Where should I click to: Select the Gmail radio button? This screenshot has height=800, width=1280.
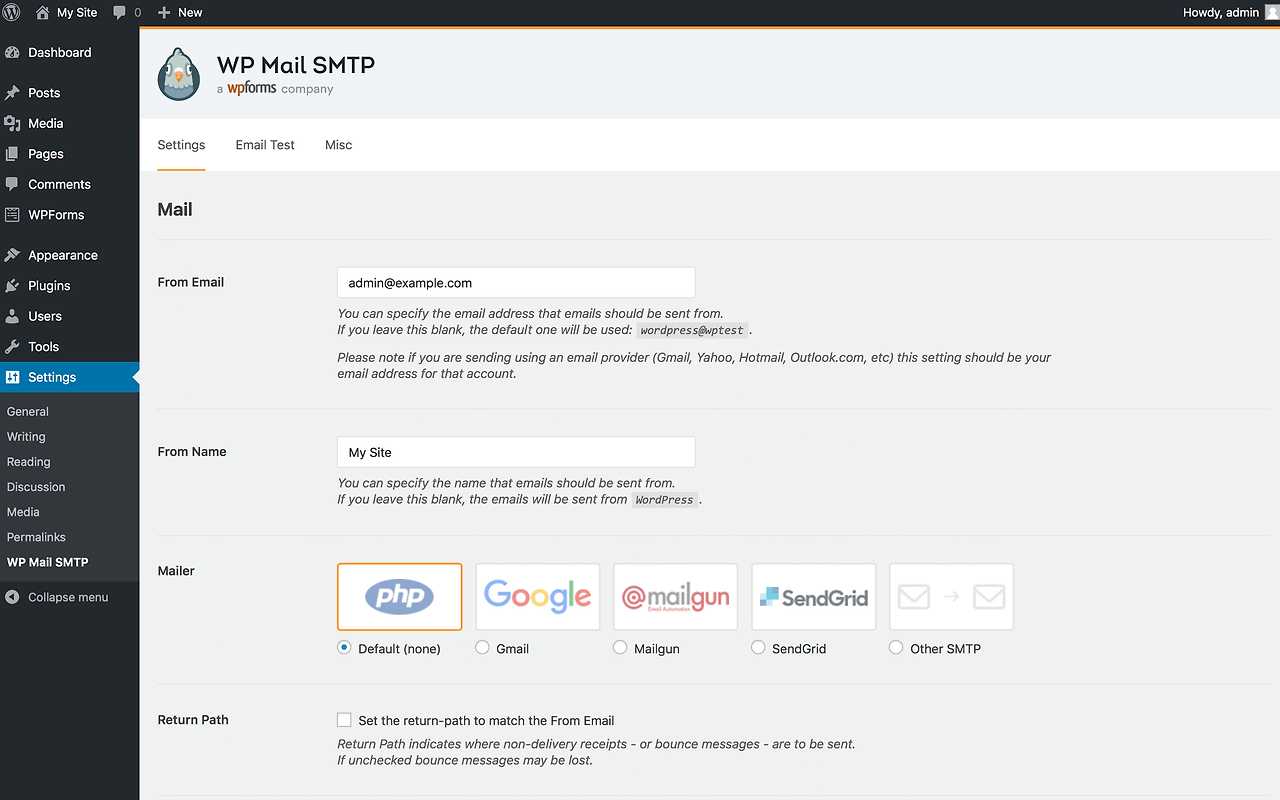481,647
